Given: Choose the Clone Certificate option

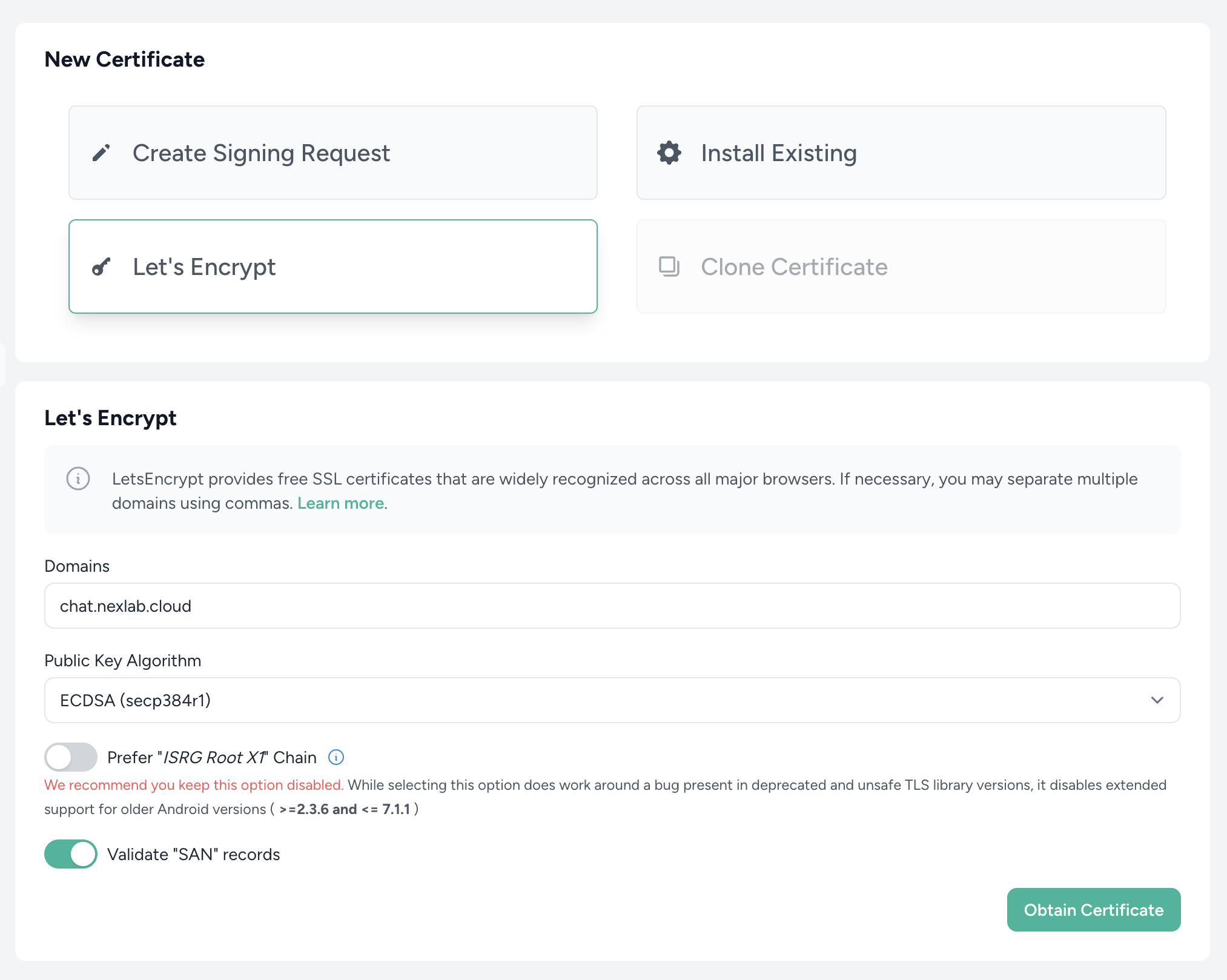Looking at the screenshot, I should [x=901, y=267].
